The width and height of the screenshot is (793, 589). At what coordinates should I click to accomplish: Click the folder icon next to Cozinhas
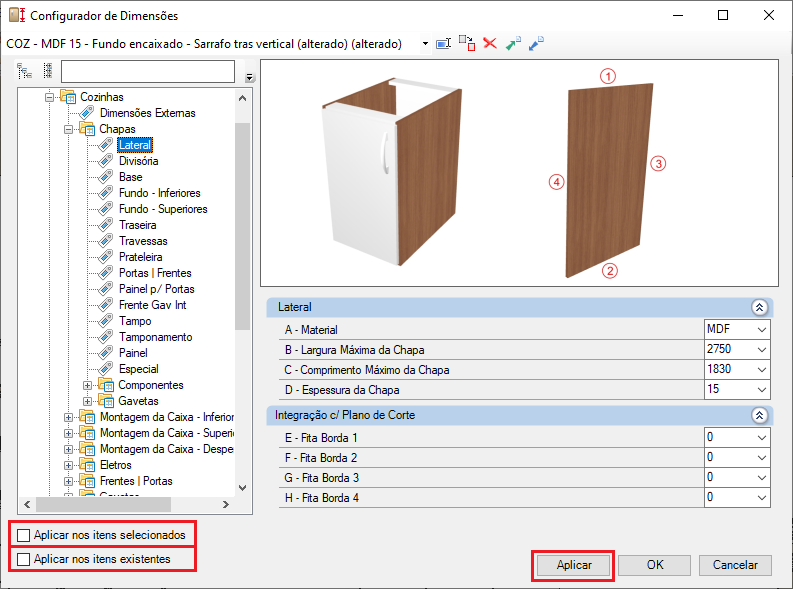pyautogui.click(x=68, y=96)
